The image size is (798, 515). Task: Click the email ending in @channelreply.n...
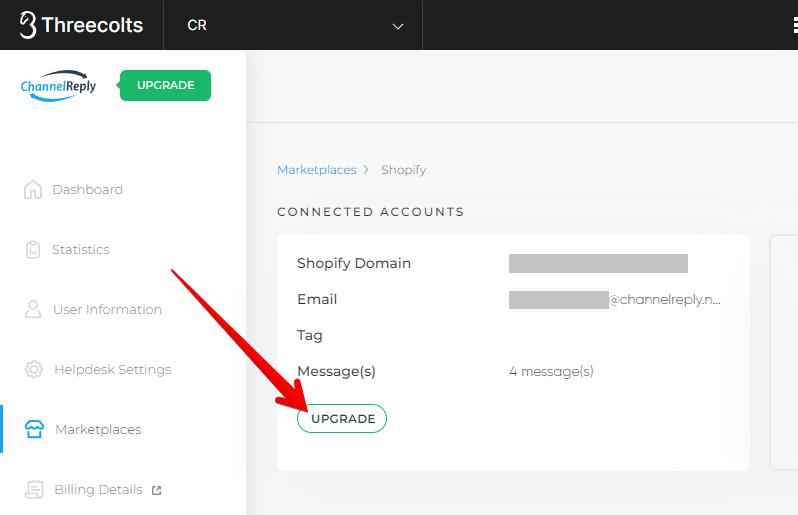point(614,300)
